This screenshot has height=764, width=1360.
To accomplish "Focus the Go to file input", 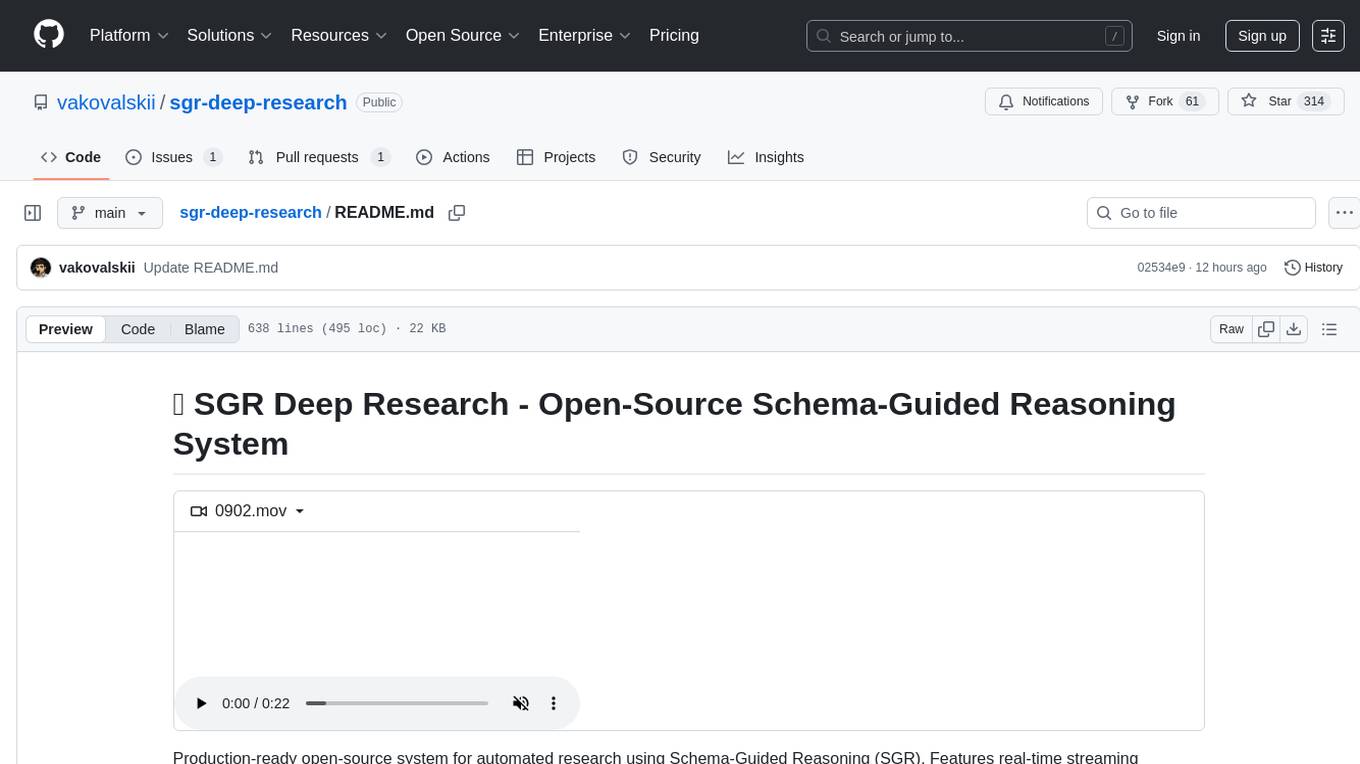I will [1201, 213].
